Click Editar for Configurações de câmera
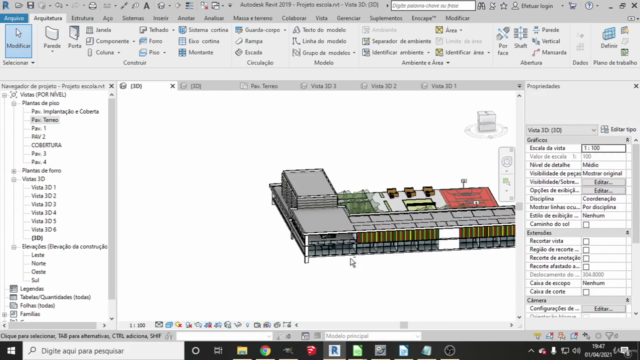Image resolution: width=640 pixels, height=360 pixels. click(603, 309)
